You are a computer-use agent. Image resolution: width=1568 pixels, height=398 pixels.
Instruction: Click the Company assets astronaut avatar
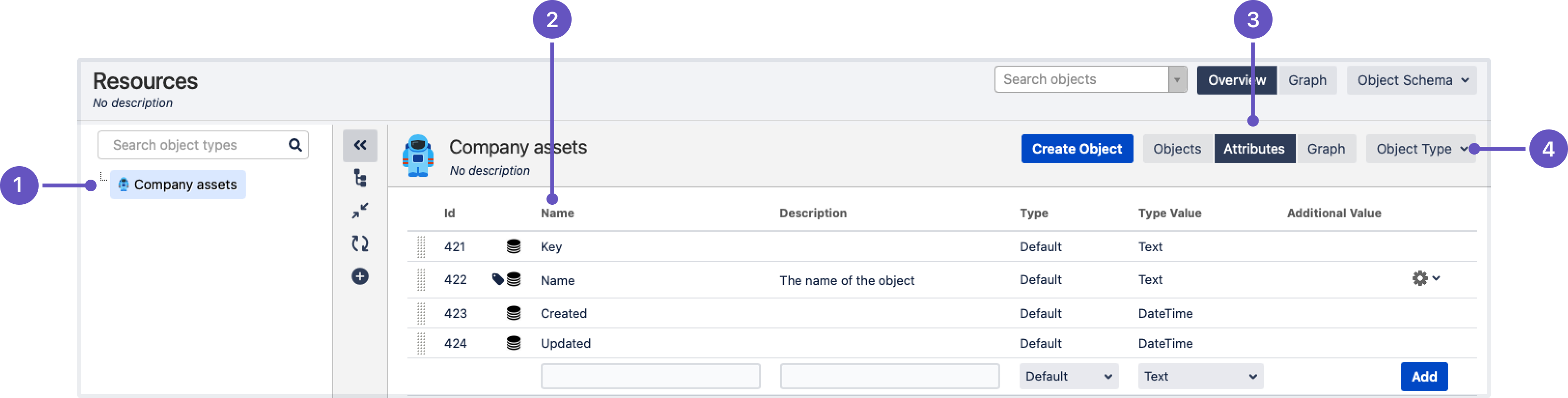[x=418, y=156]
